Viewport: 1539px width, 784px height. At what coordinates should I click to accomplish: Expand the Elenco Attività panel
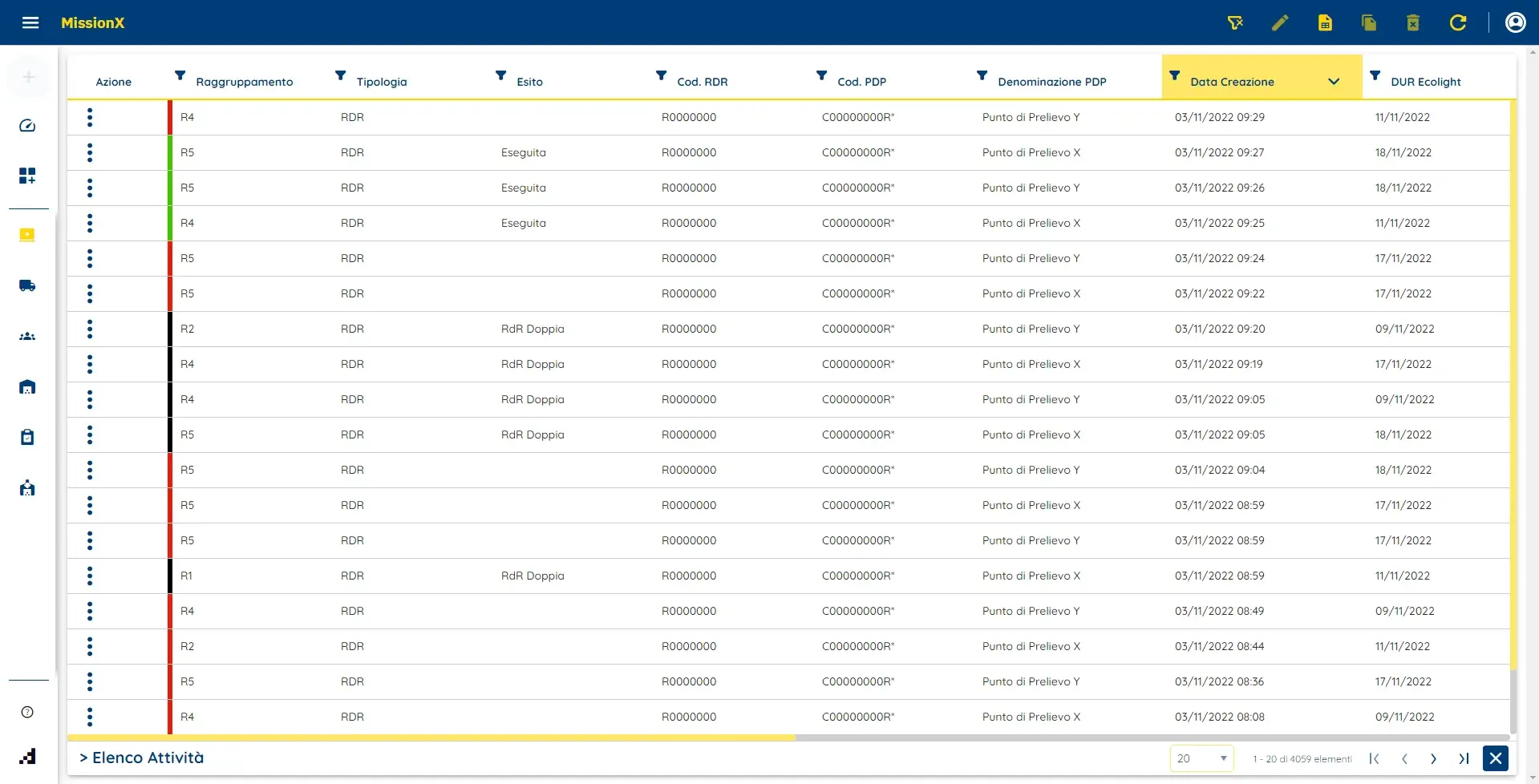[x=141, y=758]
